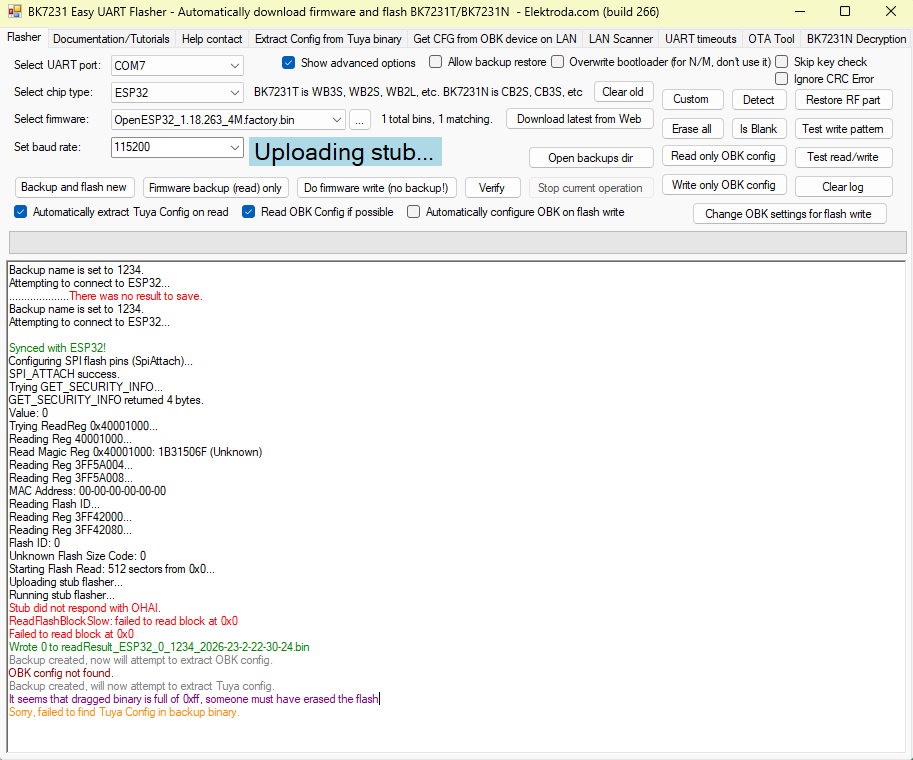Viewport: 913px width, 760px height.
Task: Click Firmware backup (read) only button
Action: (x=215, y=188)
